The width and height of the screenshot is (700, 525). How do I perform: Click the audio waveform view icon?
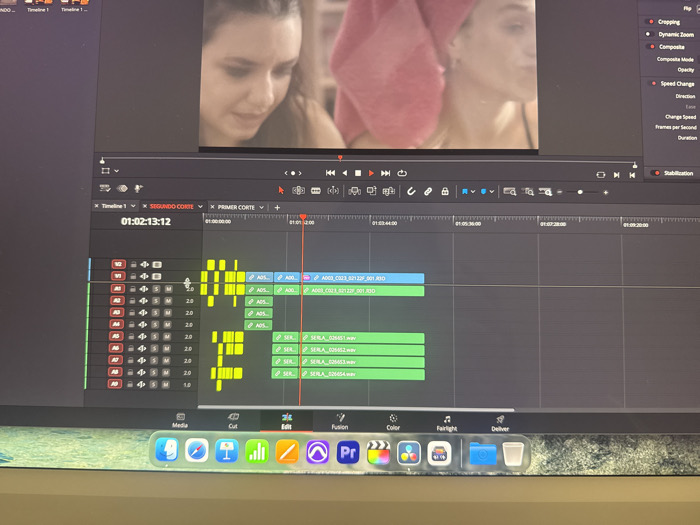[x=122, y=188]
